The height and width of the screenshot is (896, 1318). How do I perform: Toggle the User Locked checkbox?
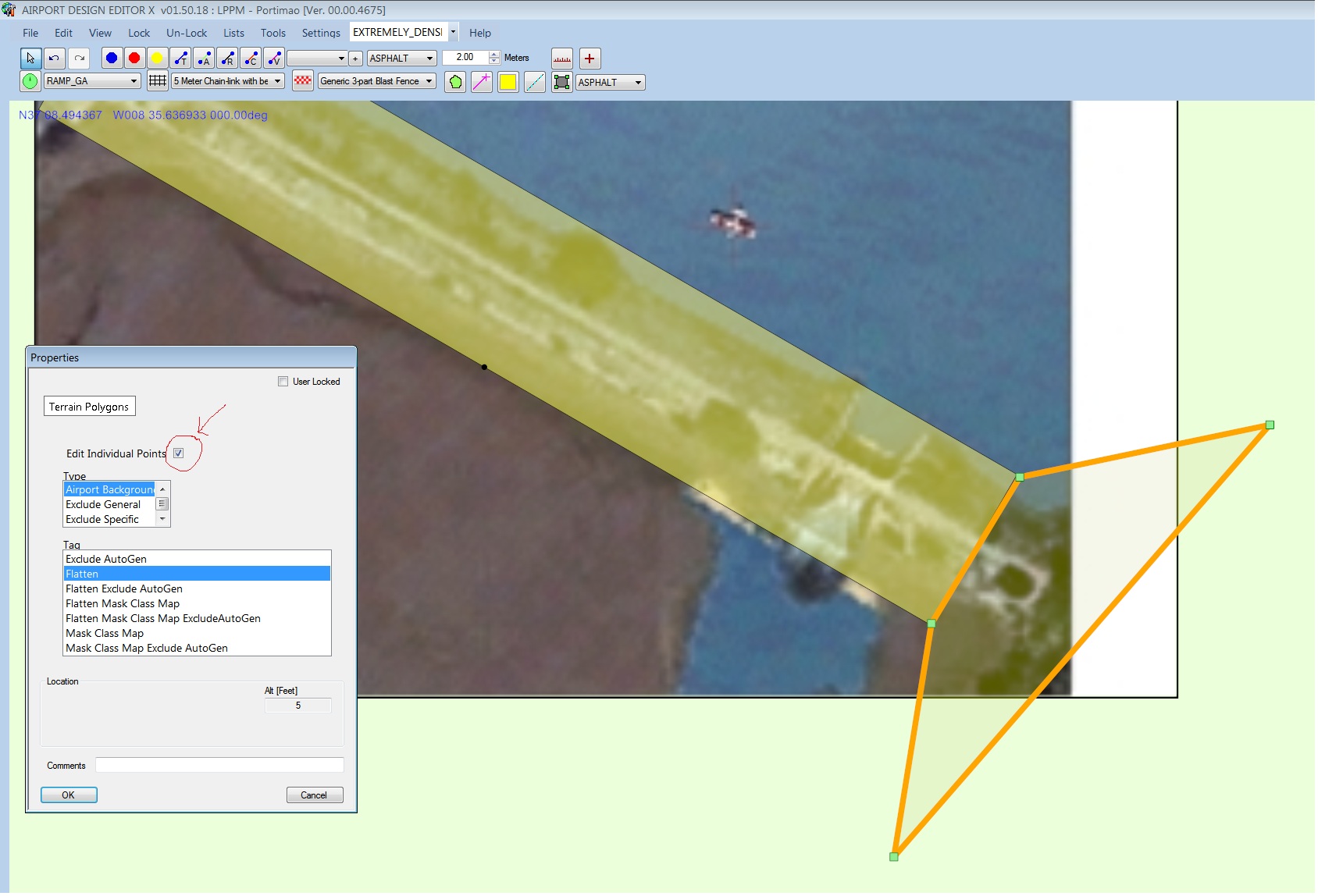283,382
